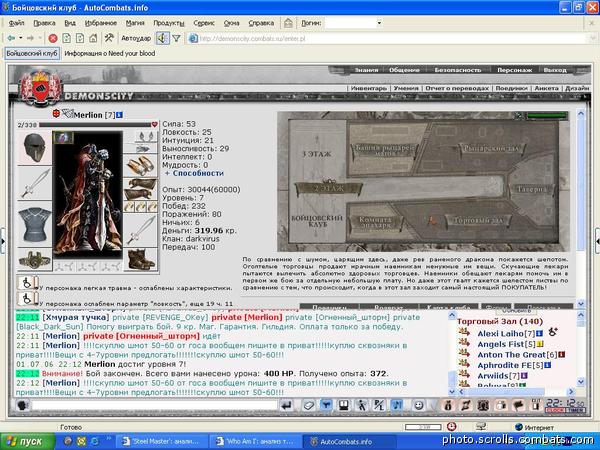The height and width of the screenshot is (450, 600).
Task: Click the Exit door icon in bottom bar
Action: point(536,405)
